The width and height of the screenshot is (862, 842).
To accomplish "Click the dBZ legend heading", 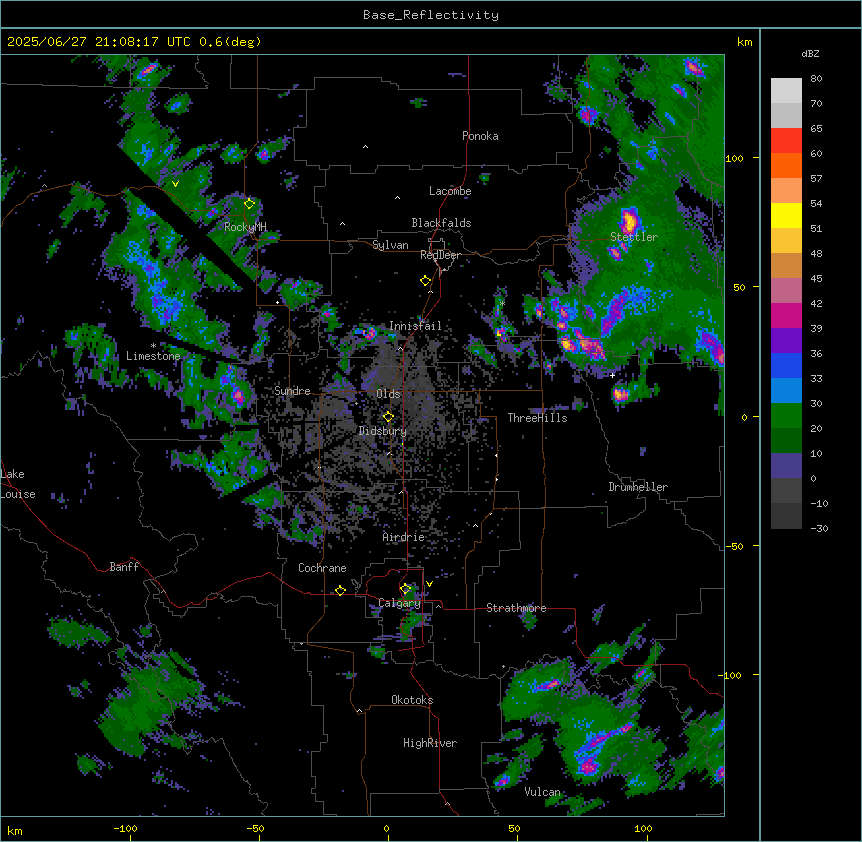I will click(810, 53).
